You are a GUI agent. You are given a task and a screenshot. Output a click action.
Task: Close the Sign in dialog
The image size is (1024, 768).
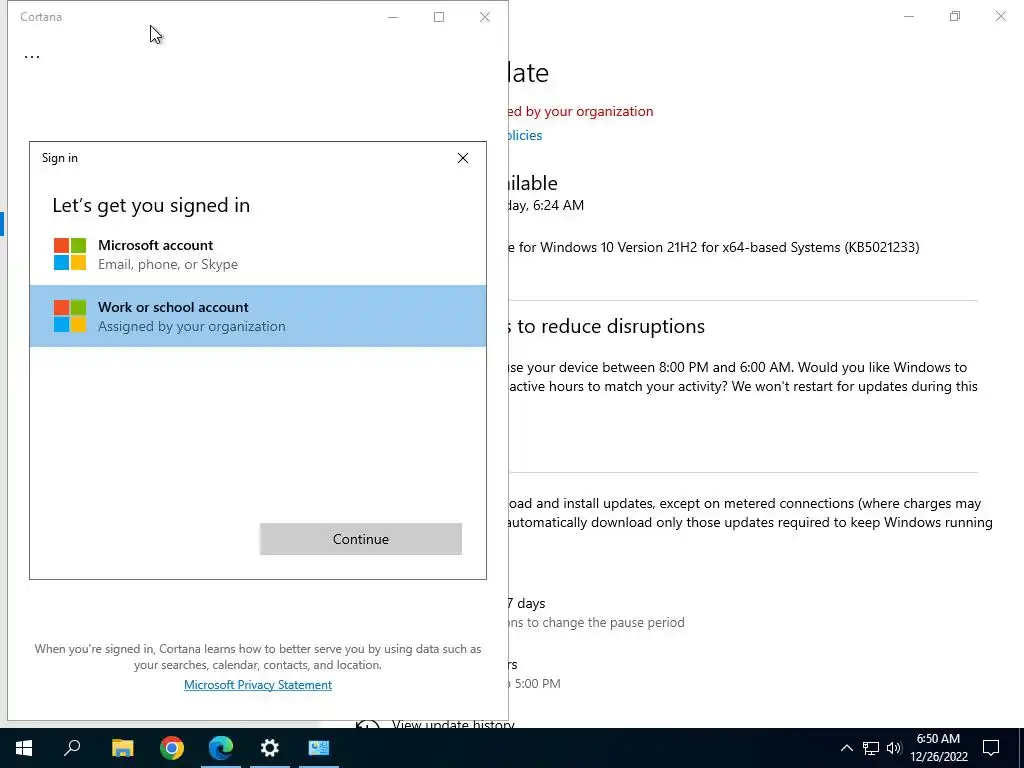[x=463, y=158]
